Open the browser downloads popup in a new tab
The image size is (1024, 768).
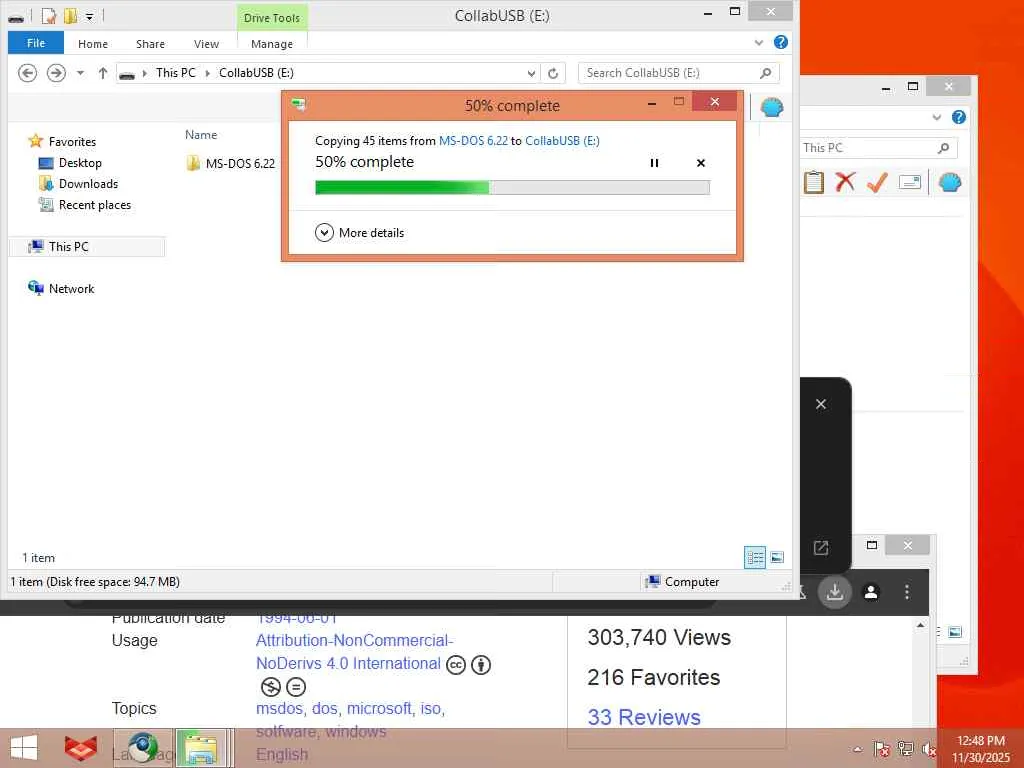pos(821,548)
